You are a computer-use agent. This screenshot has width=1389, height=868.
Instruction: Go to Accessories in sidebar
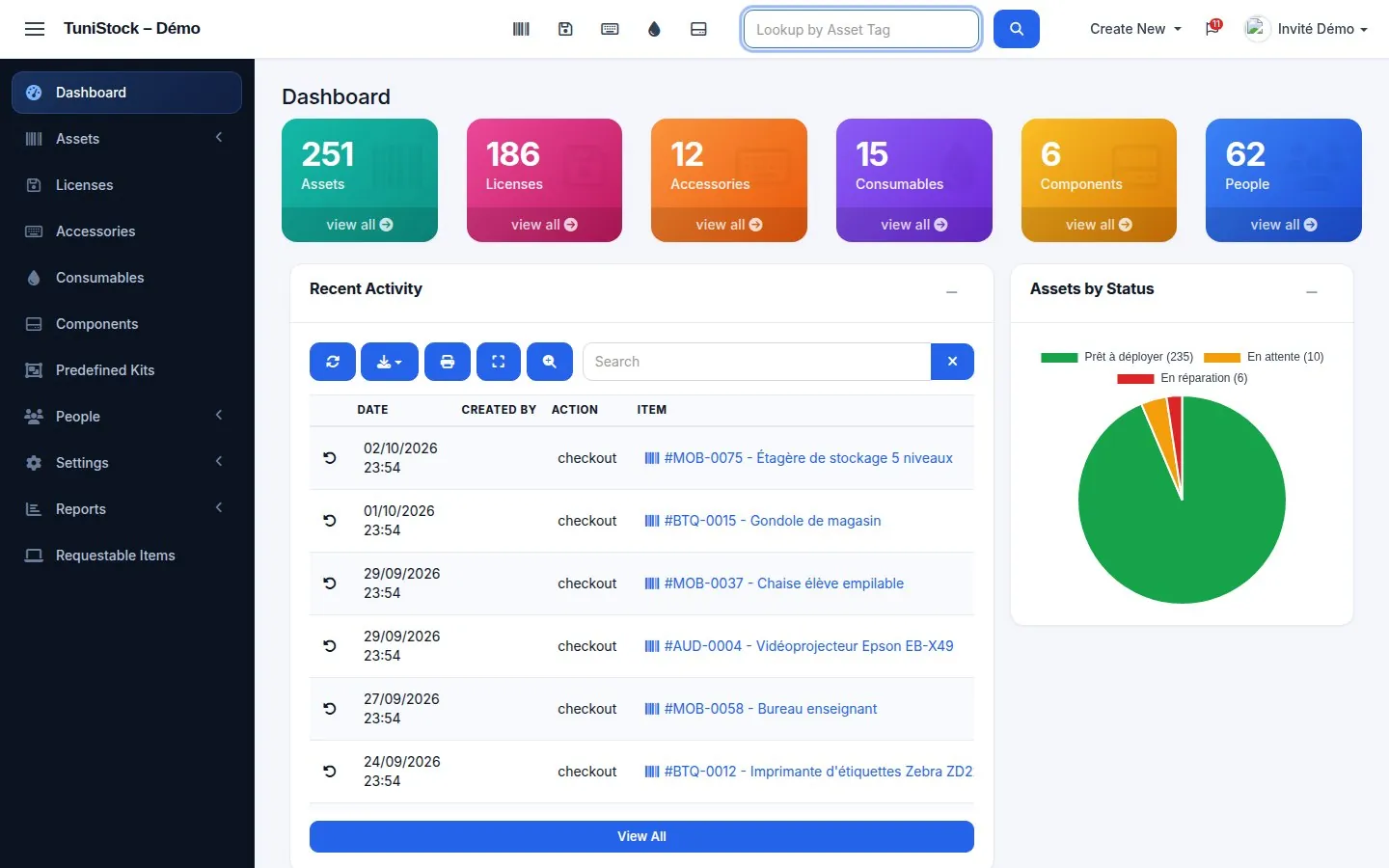(x=126, y=231)
